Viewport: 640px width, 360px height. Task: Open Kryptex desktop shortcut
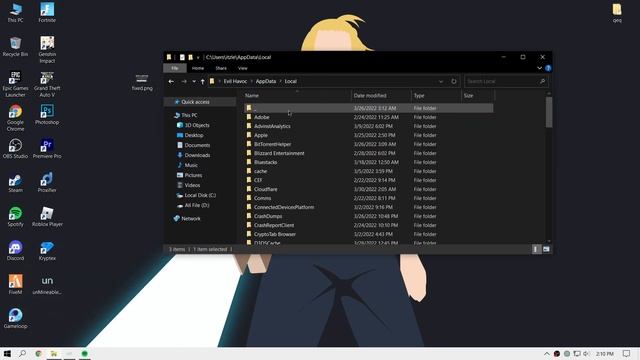point(47,250)
